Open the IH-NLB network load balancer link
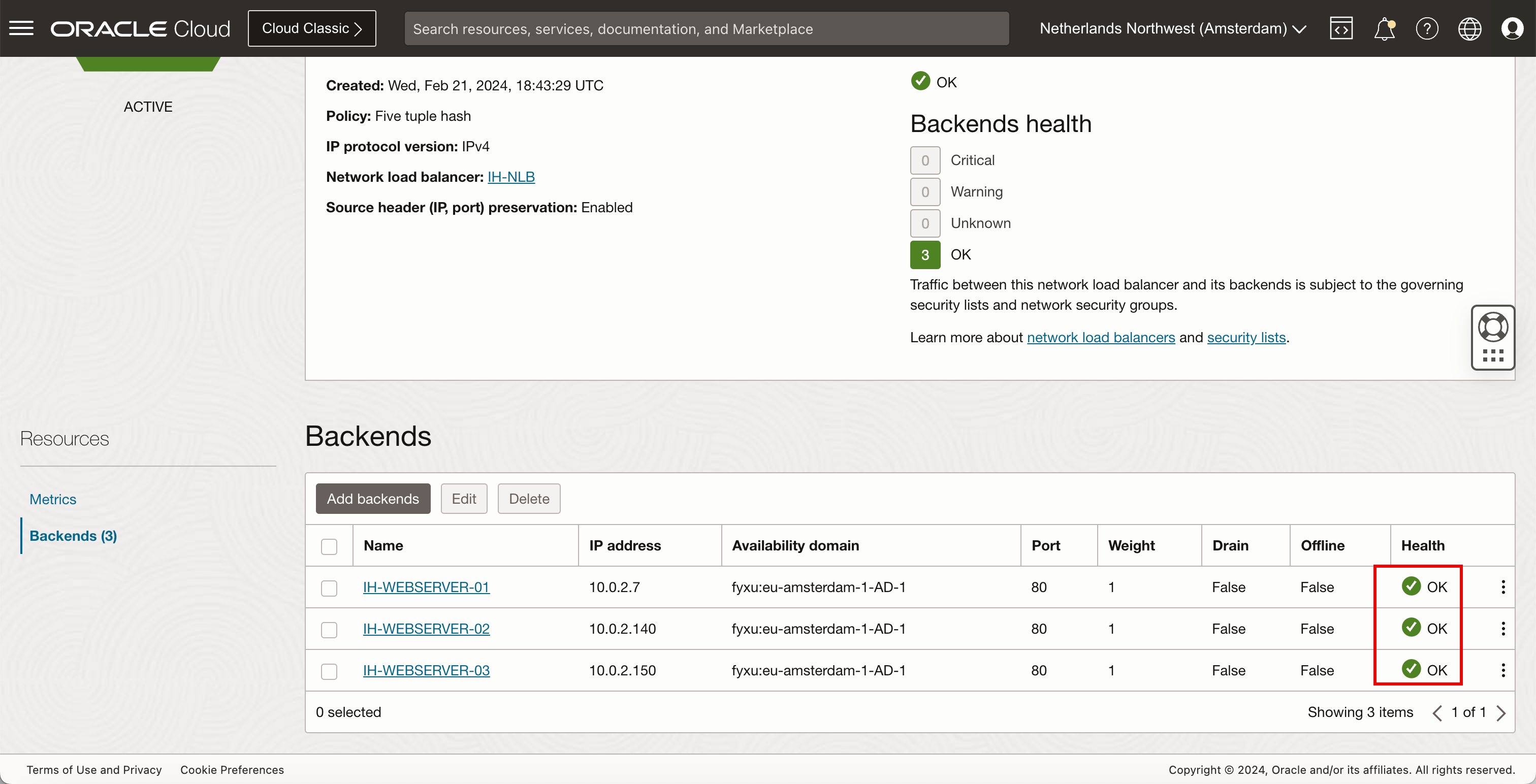1536x784 pixels. click(511, 177)
